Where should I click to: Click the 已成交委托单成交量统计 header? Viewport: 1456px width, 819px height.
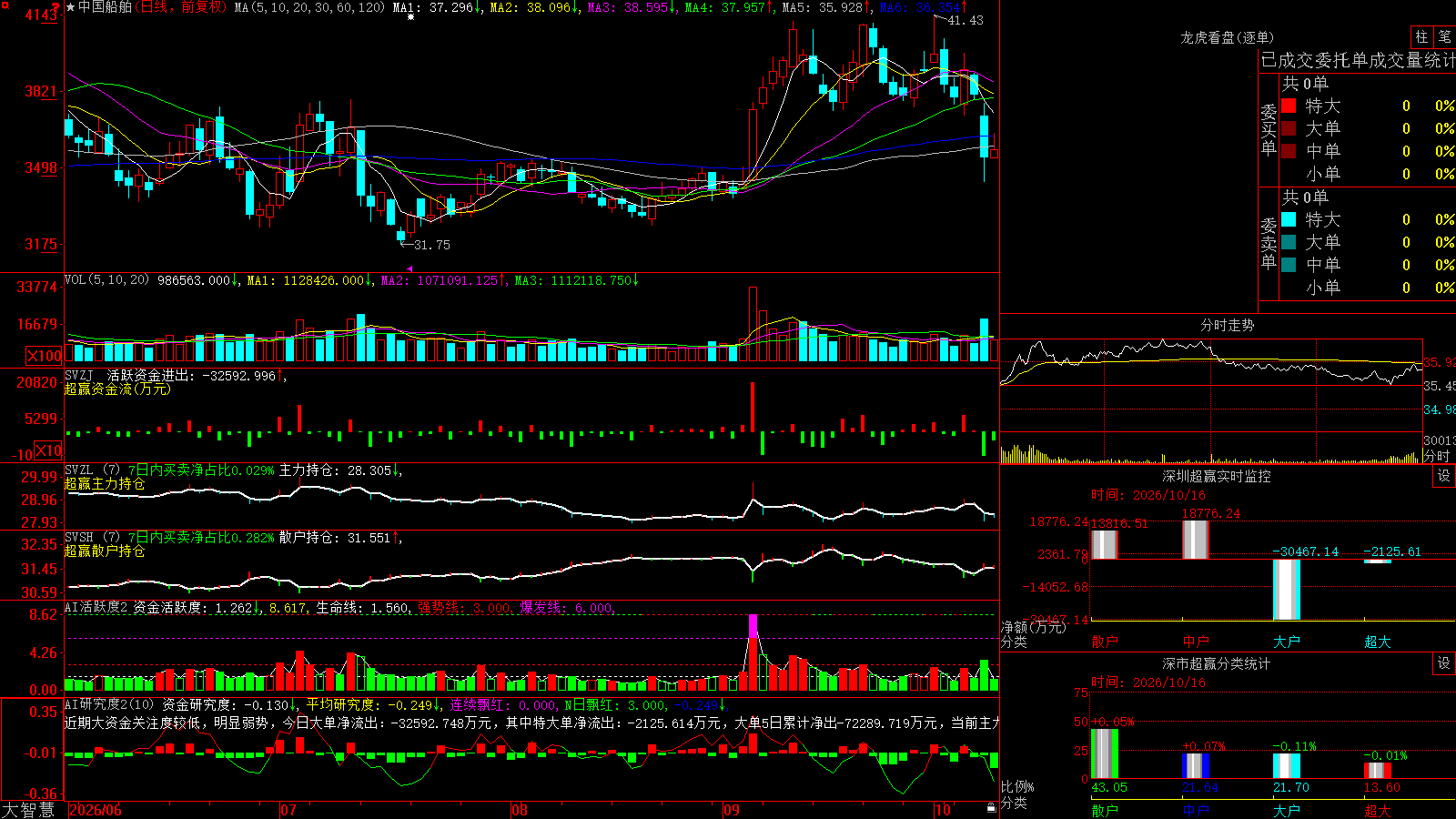click(x=1358, y=60)
